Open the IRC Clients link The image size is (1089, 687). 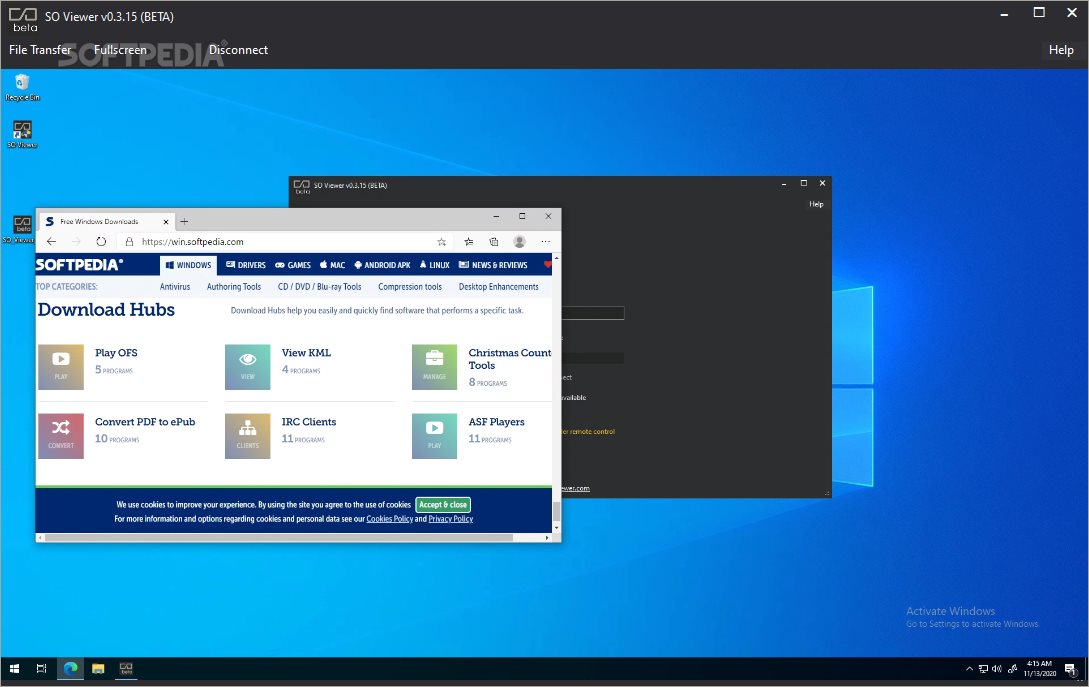tap(309, 422)
